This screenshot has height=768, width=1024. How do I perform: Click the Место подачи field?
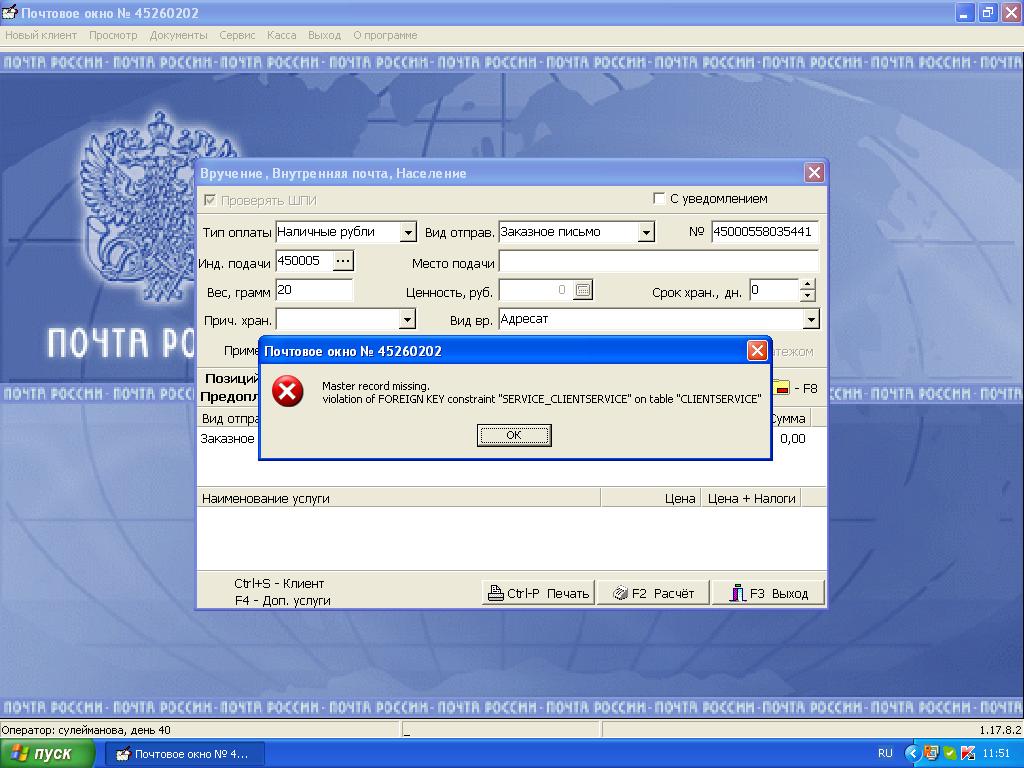tap(658, 263)
